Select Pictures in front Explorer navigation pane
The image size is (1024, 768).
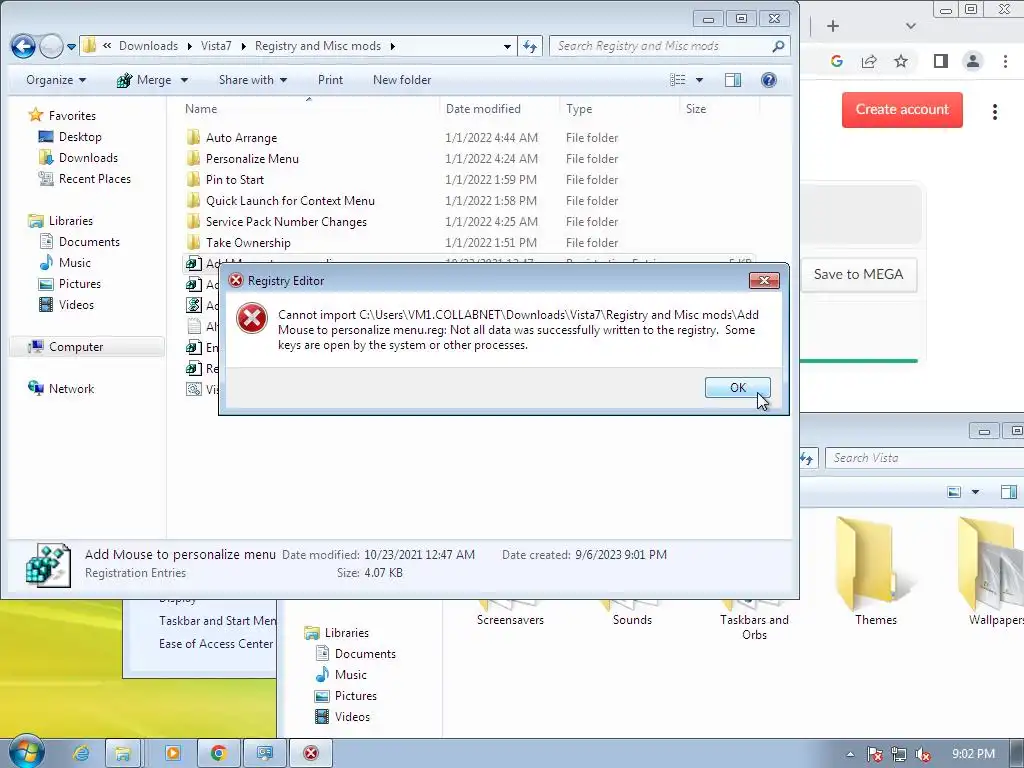point(80,283)
